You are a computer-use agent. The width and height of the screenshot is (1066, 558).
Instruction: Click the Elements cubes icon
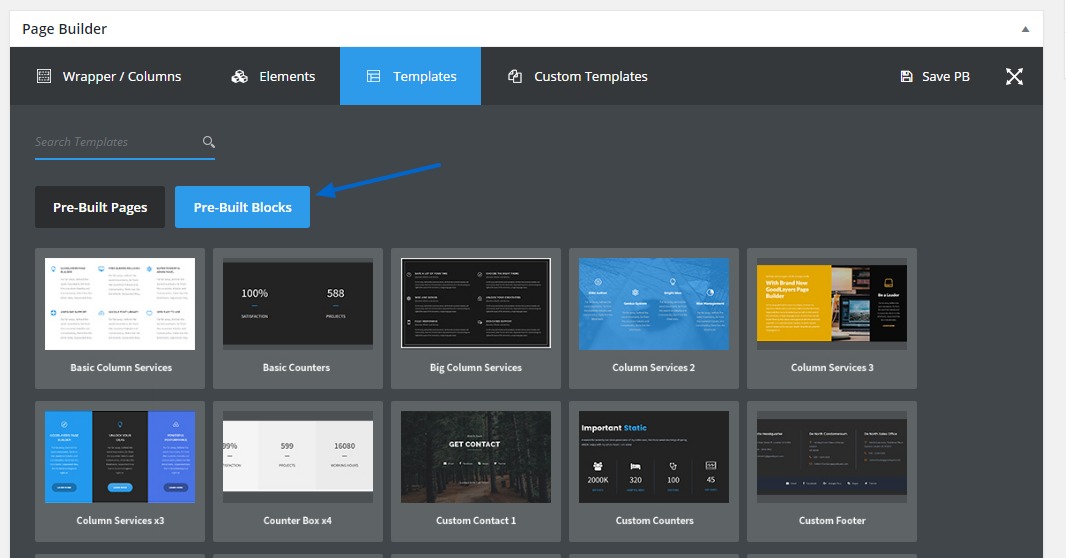point(239,76)
